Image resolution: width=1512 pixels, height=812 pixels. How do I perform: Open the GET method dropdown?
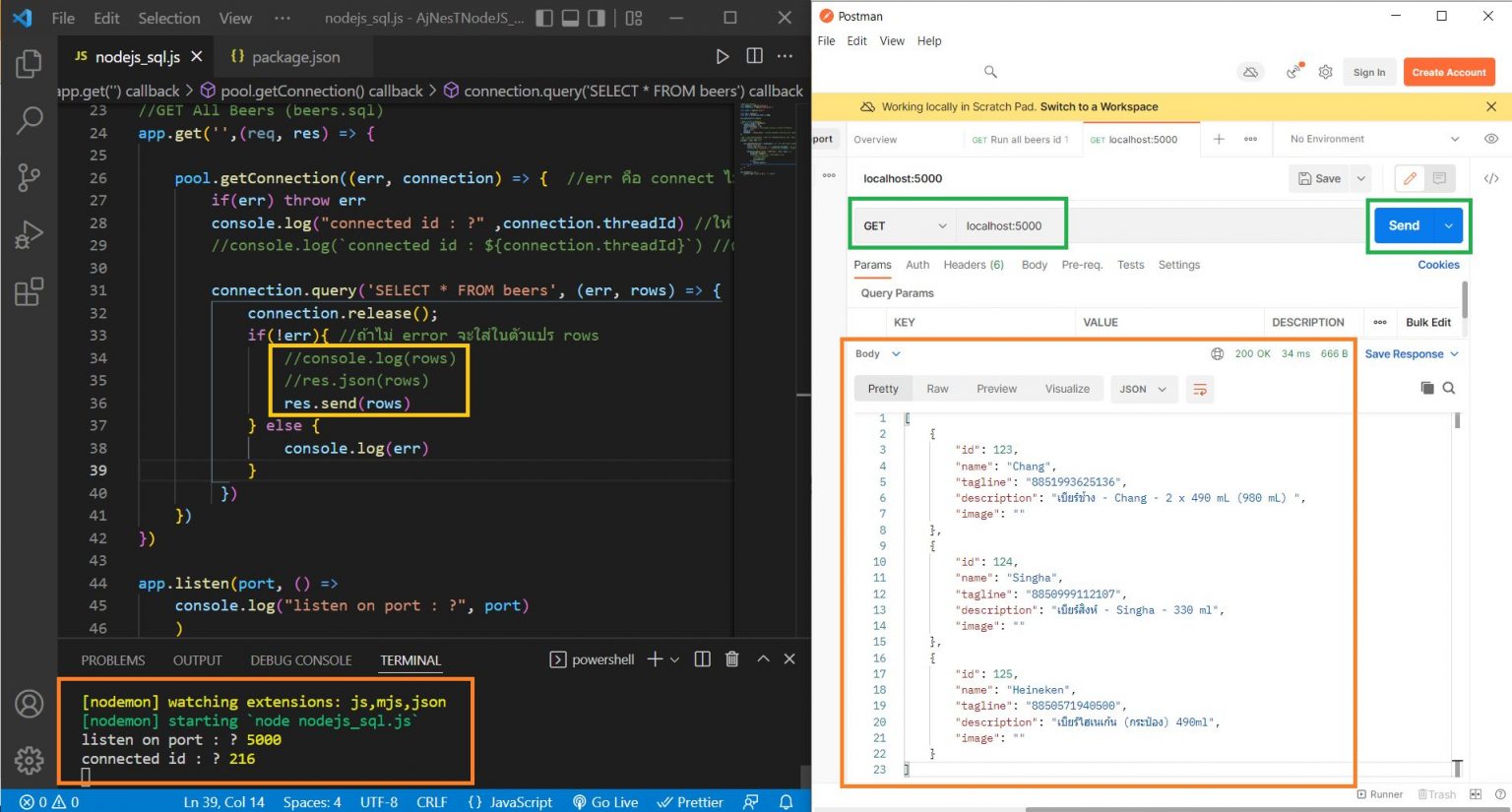[x=904, y=226]
